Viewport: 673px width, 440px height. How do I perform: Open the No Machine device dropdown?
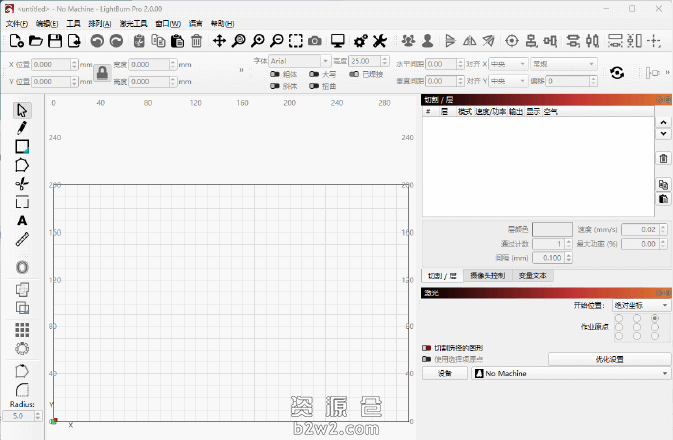(571, 373)
